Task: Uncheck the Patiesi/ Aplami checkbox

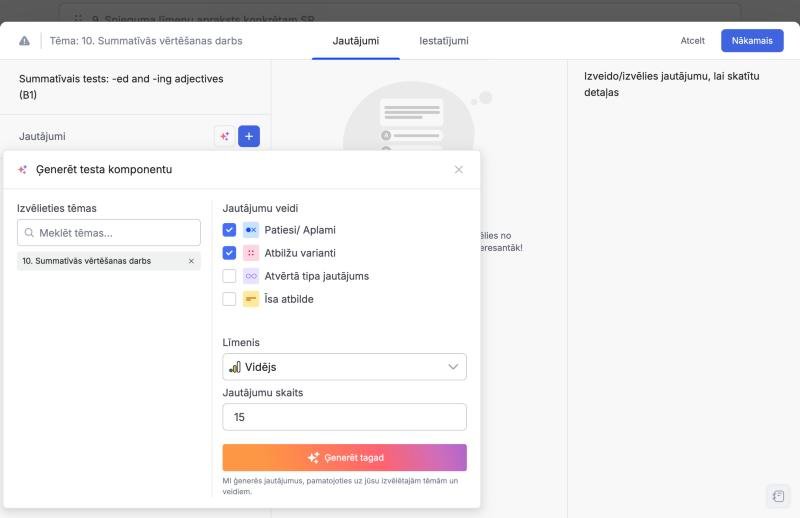Action: [x=229, y=230]
